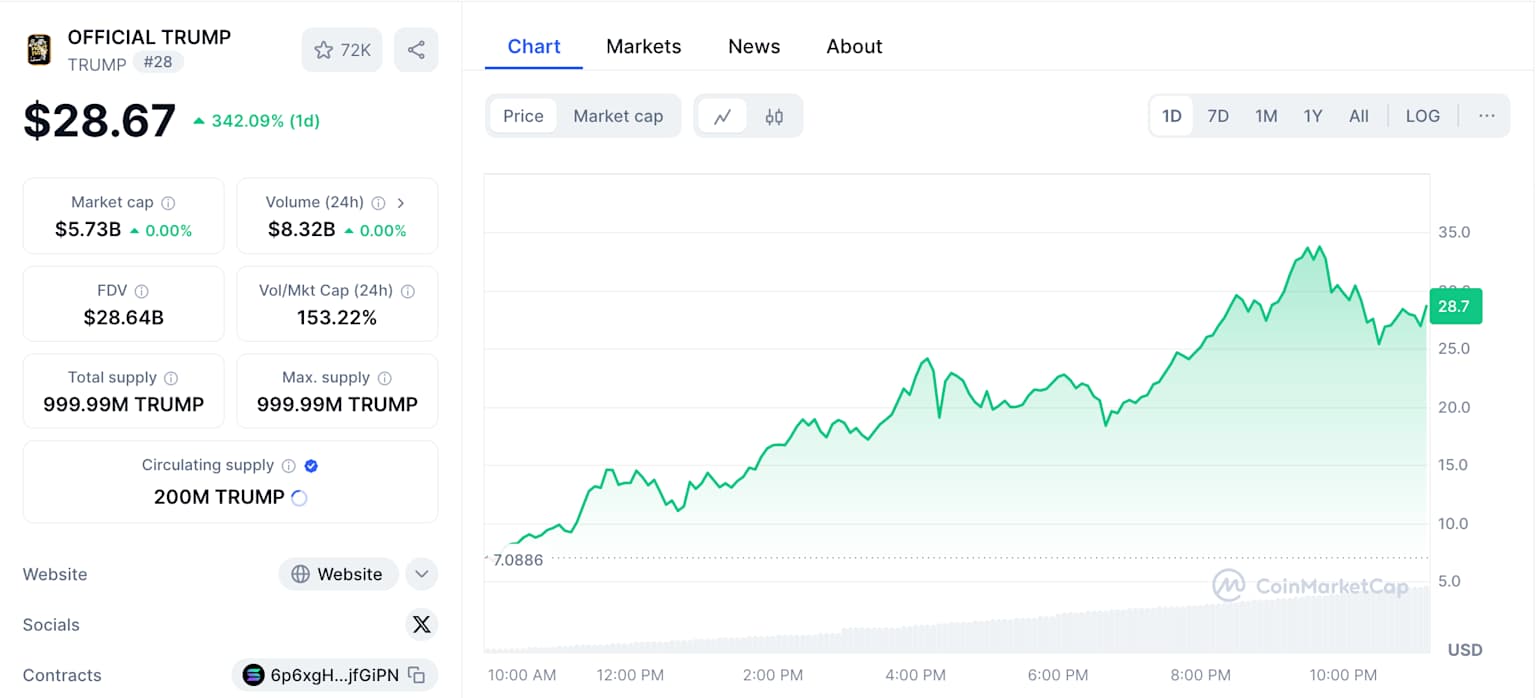Click the $5.73B market cap value
1536x698 pixels.
88,230
